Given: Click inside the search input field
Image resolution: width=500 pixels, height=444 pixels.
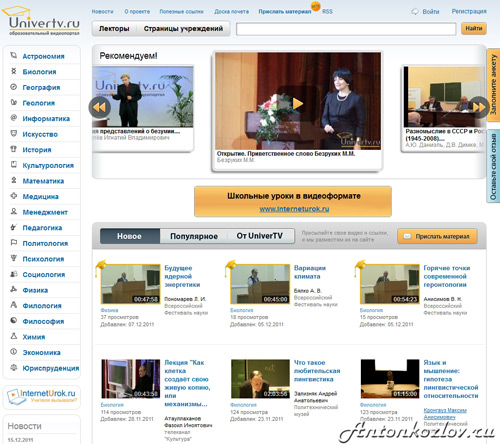Looking at the screenshot, I should point(346,29).
